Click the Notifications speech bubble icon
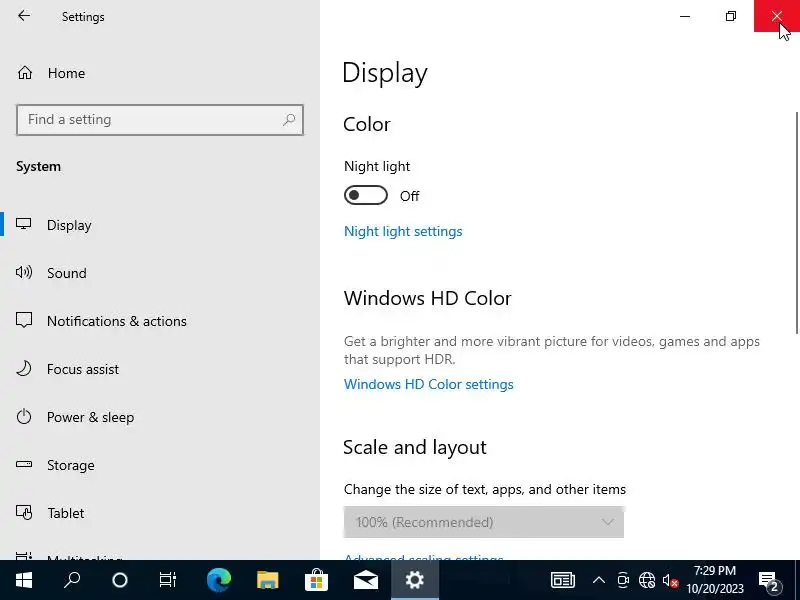The height and width of the screenshot is (600, 800). (24, 320)
